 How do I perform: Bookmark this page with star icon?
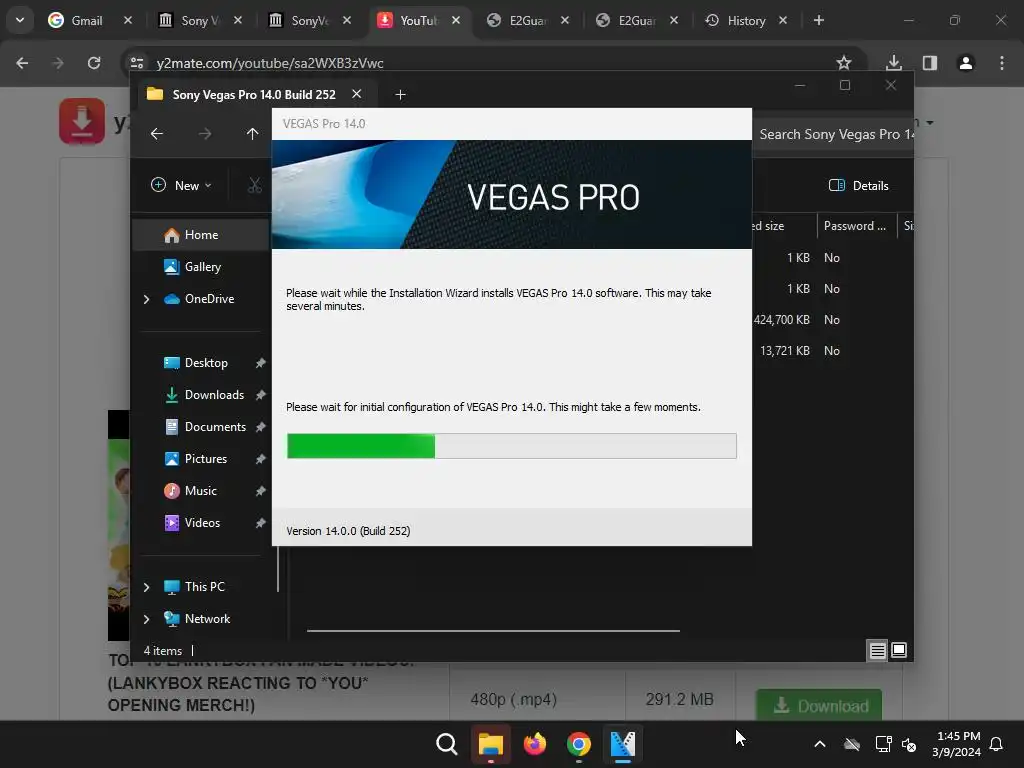(844, 63)
